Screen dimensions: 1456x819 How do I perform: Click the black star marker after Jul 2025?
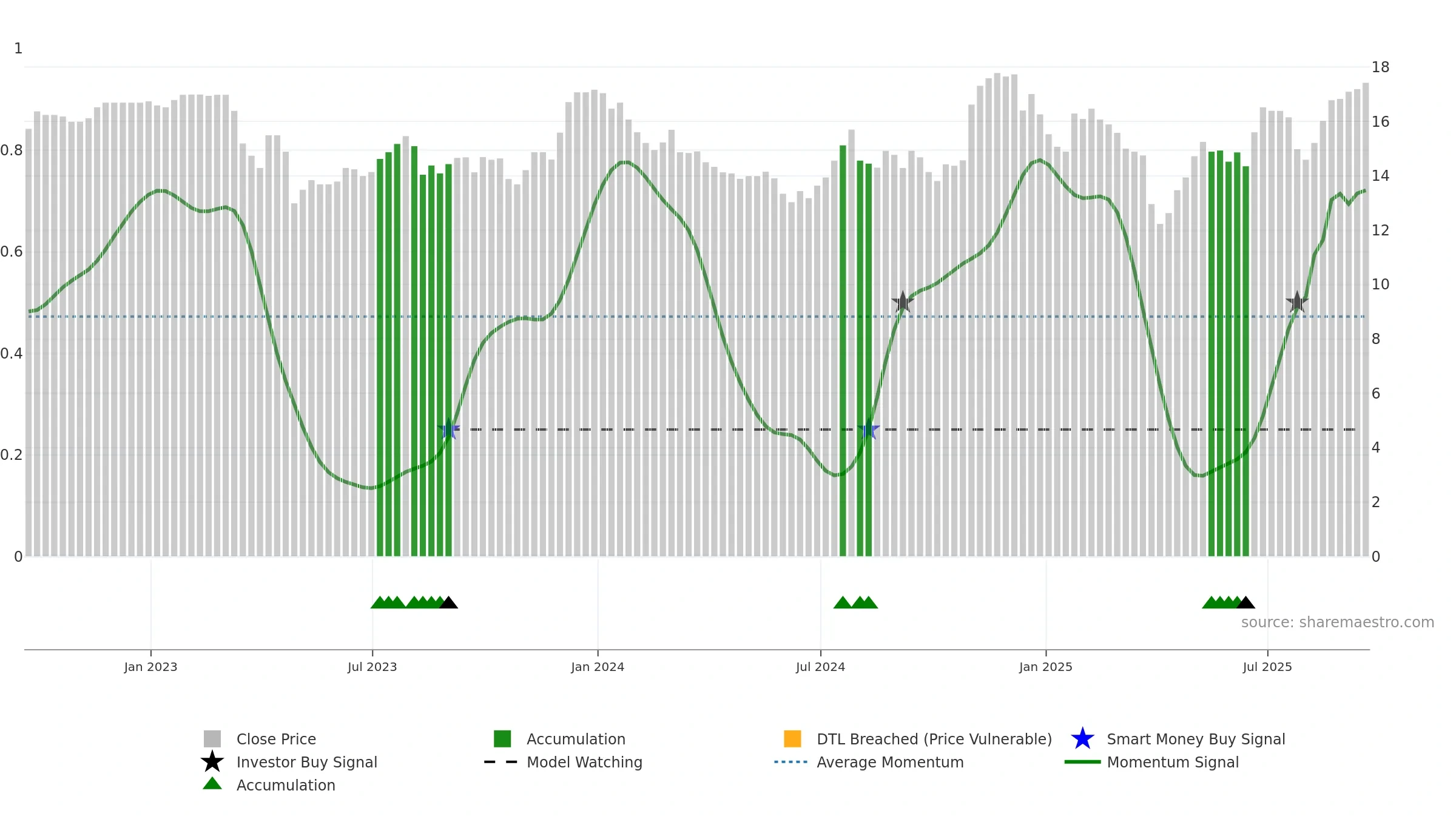click(1297, 302)
